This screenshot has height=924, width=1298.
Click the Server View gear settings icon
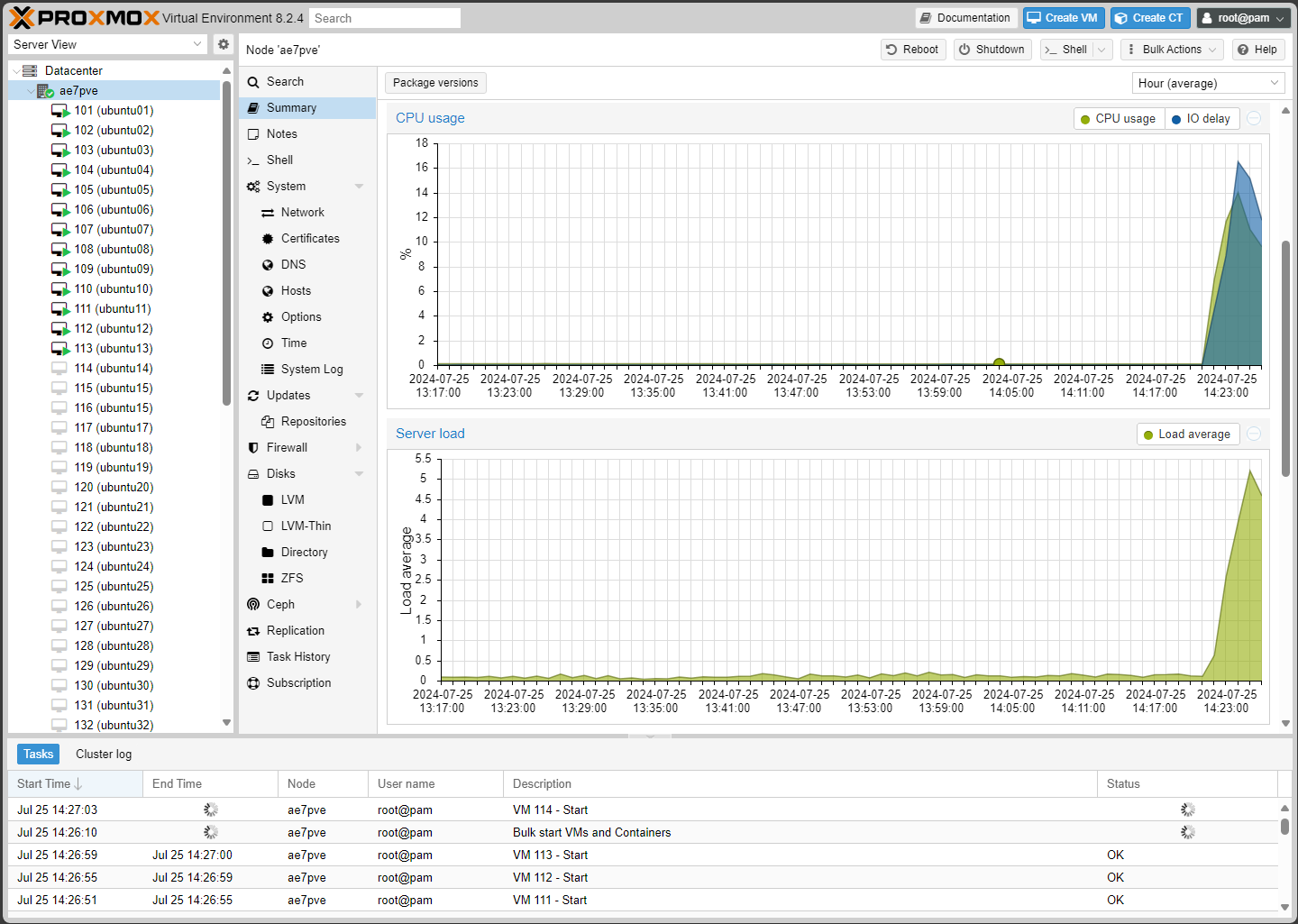tap(224, 44)
